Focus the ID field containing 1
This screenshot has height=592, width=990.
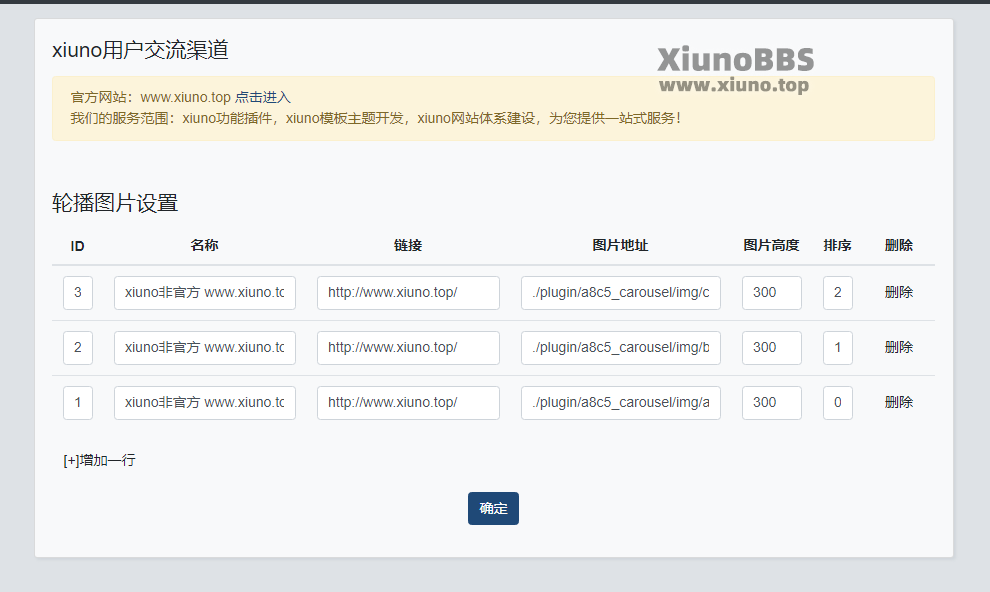78,403
